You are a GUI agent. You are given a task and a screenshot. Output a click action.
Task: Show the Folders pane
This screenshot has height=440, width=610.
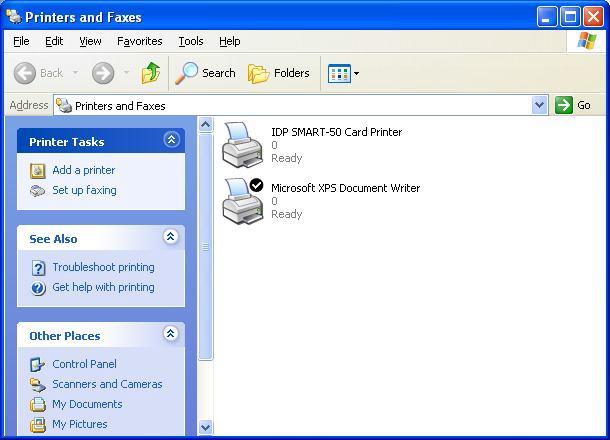[279, 73]
